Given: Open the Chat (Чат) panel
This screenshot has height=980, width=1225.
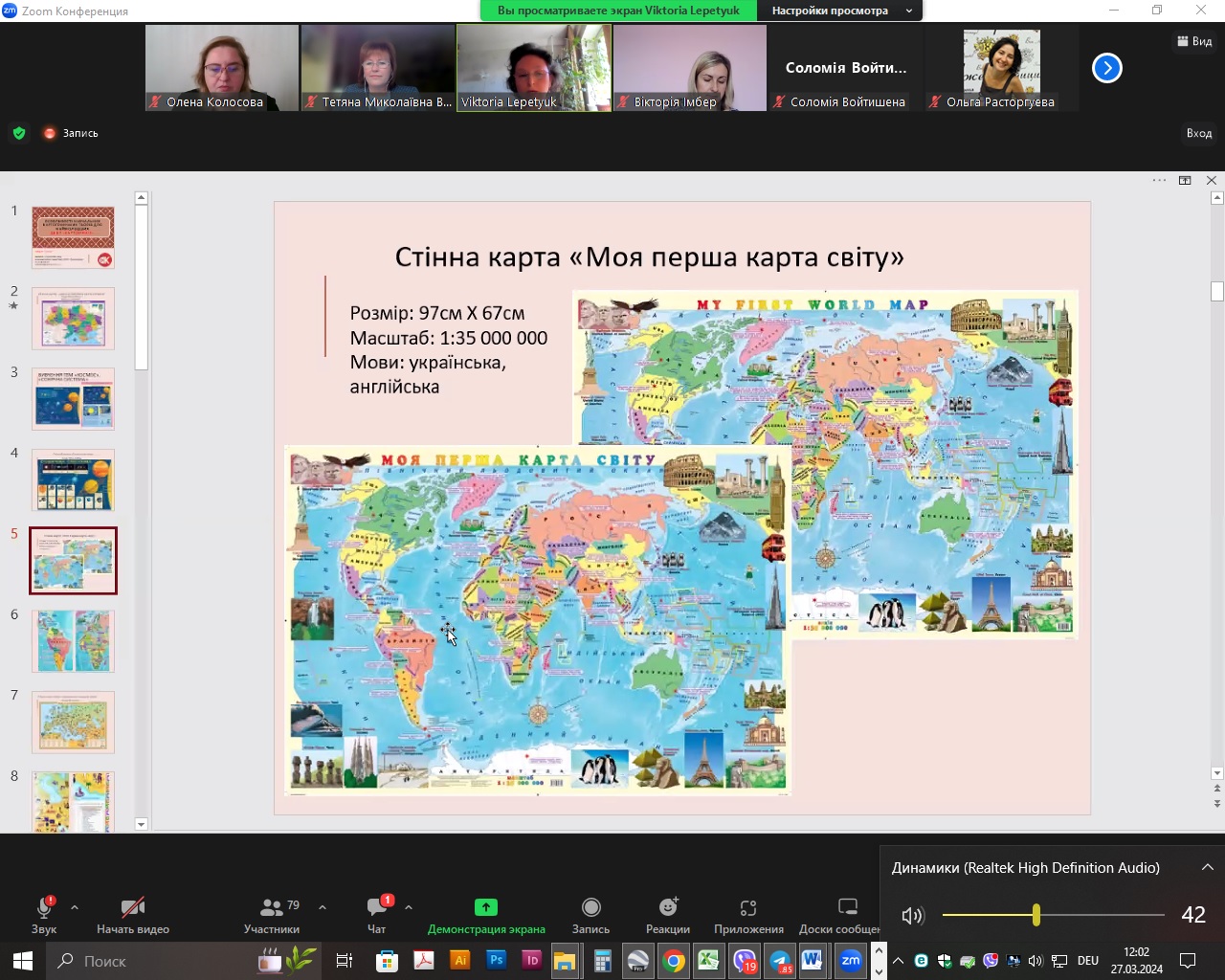Looking at the screenshot, I should [x=377, y=915].
